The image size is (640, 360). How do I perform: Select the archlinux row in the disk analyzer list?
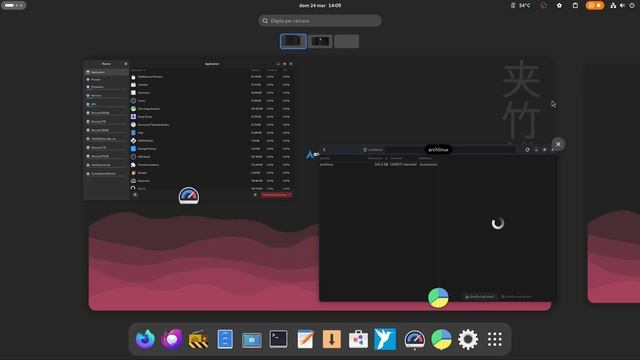pos(378,164)
